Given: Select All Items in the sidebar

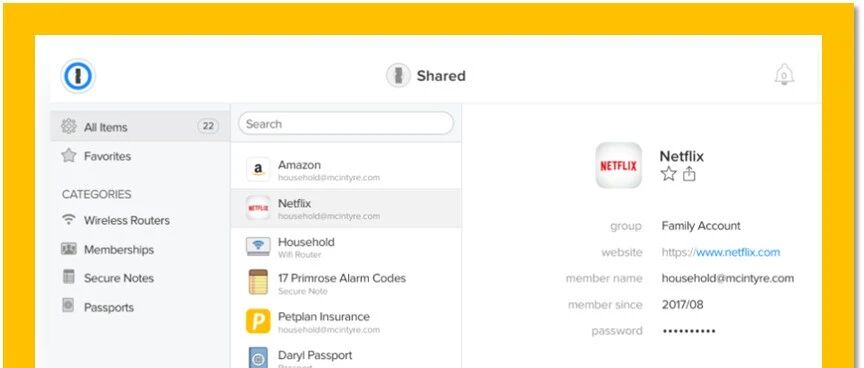Looking at the screenshot, I should pyautogui.click(x=140, y=127).
